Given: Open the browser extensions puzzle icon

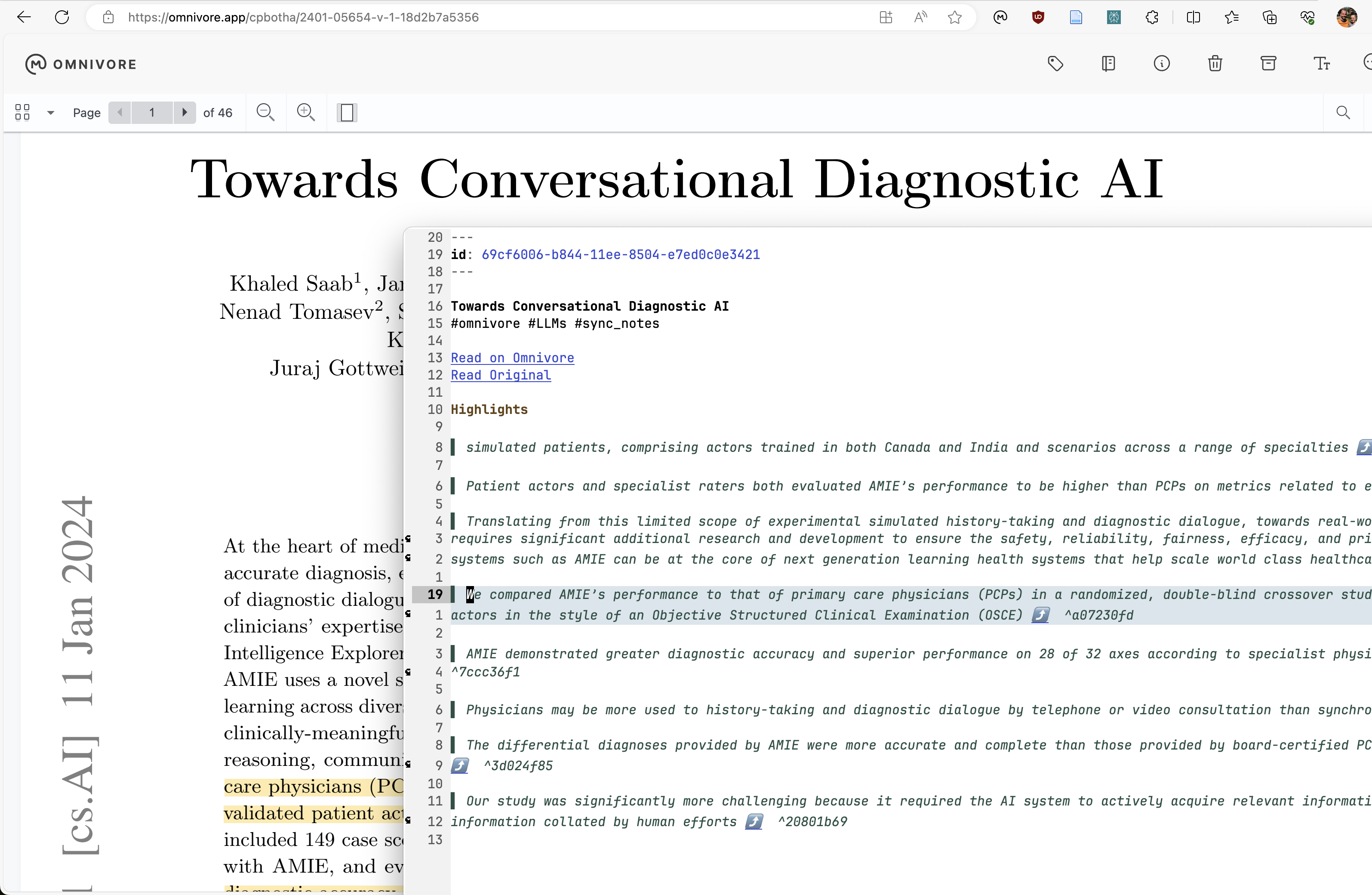Looking at the screenshot, I should pyautogui.click(x=1152, y=17).
